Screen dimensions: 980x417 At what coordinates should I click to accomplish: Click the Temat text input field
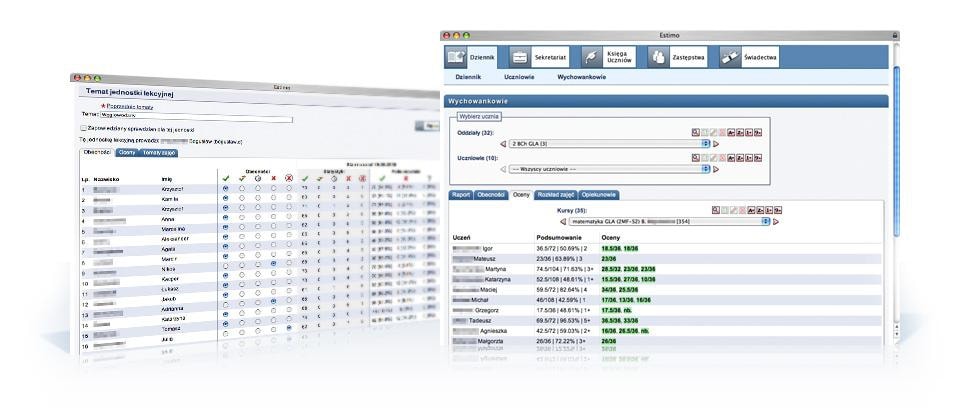tap(196, 116)
